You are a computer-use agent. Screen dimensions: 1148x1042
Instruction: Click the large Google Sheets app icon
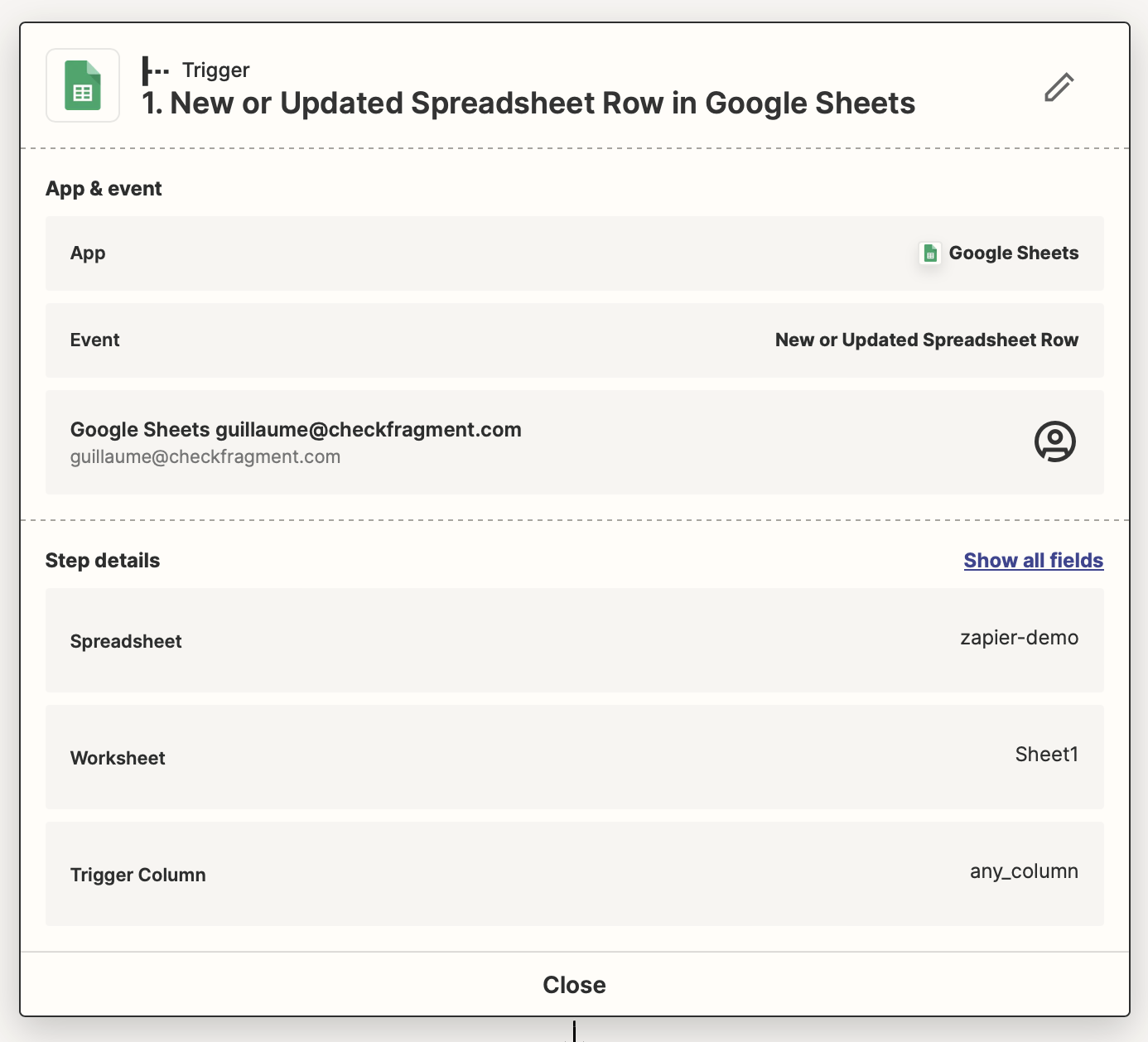[83, 85]
